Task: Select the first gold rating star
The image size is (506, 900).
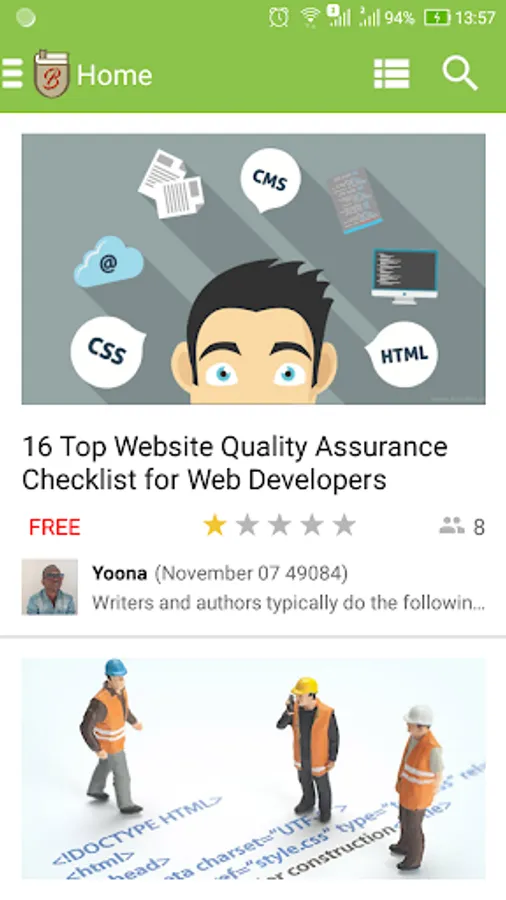Action: 215,525
